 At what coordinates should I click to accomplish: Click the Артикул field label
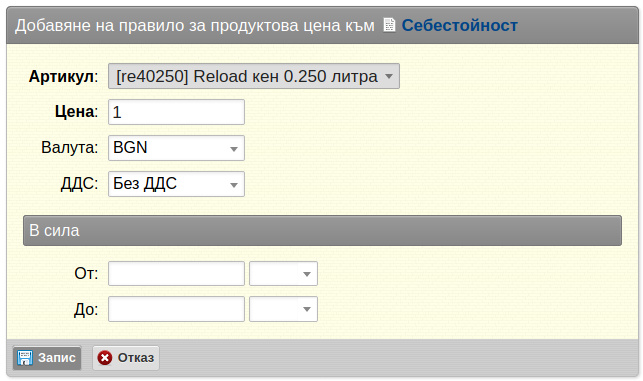[x=64, y=76]
